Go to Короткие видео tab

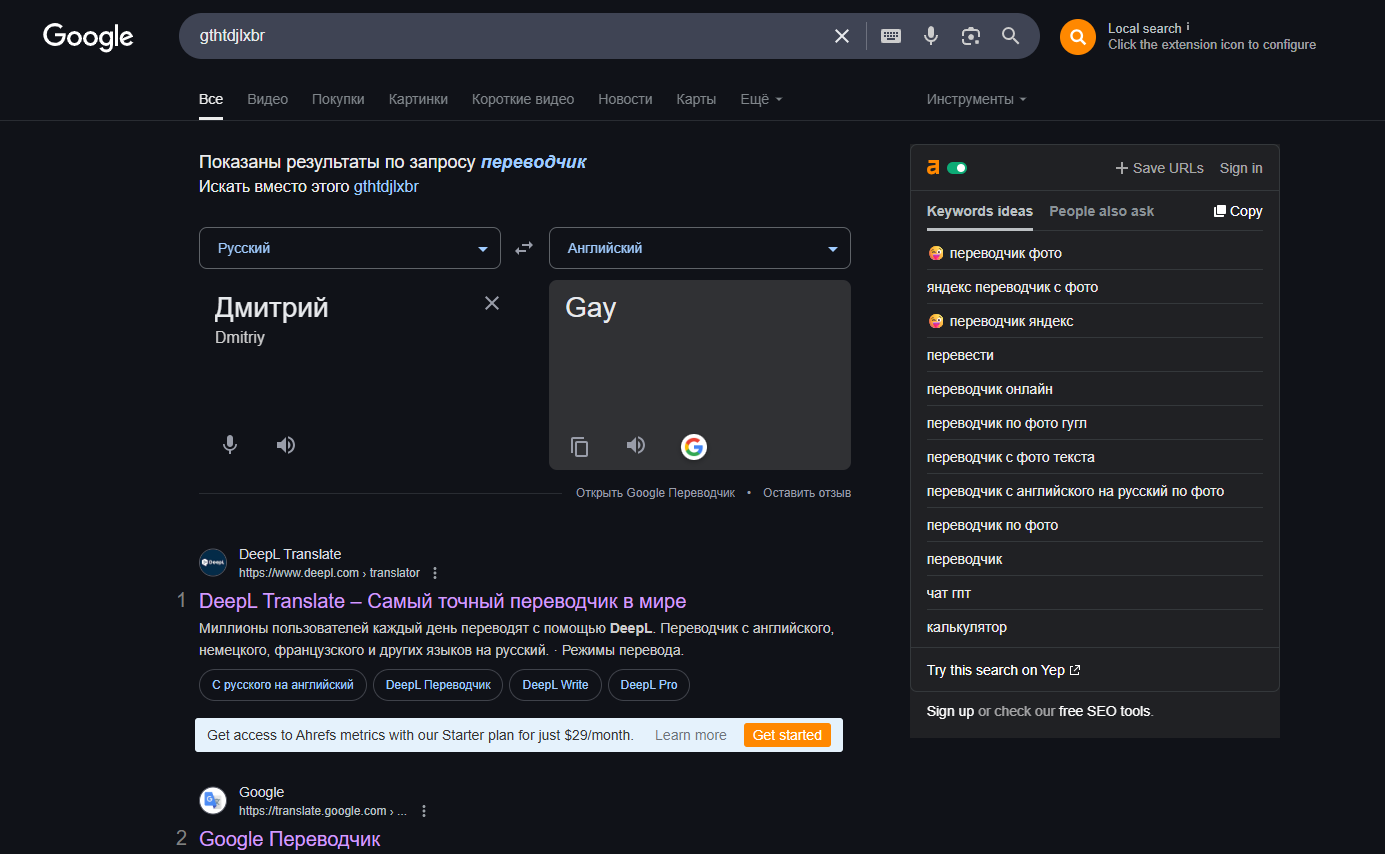523,99
